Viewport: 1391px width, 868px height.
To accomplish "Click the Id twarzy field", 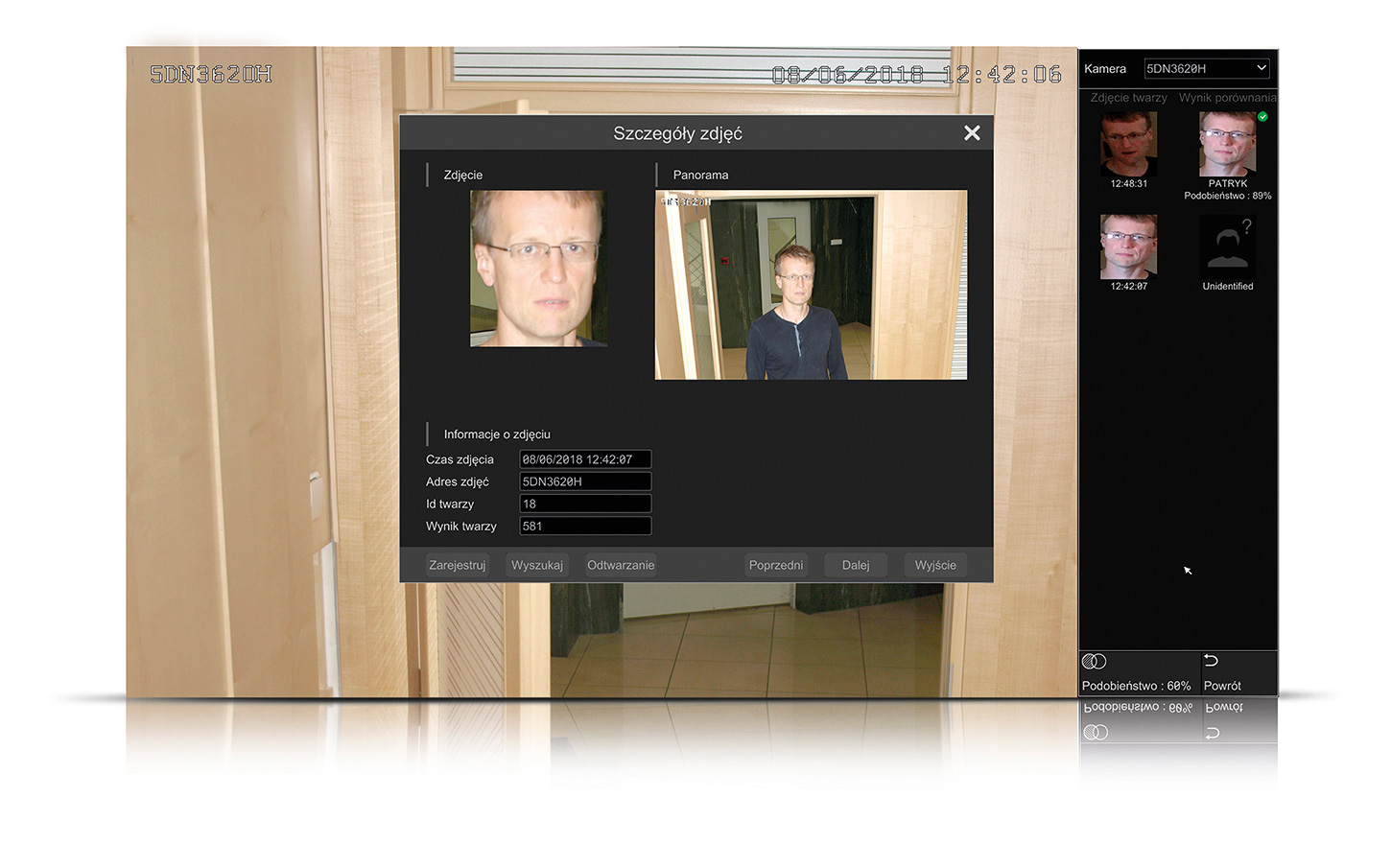I will 585,504.
